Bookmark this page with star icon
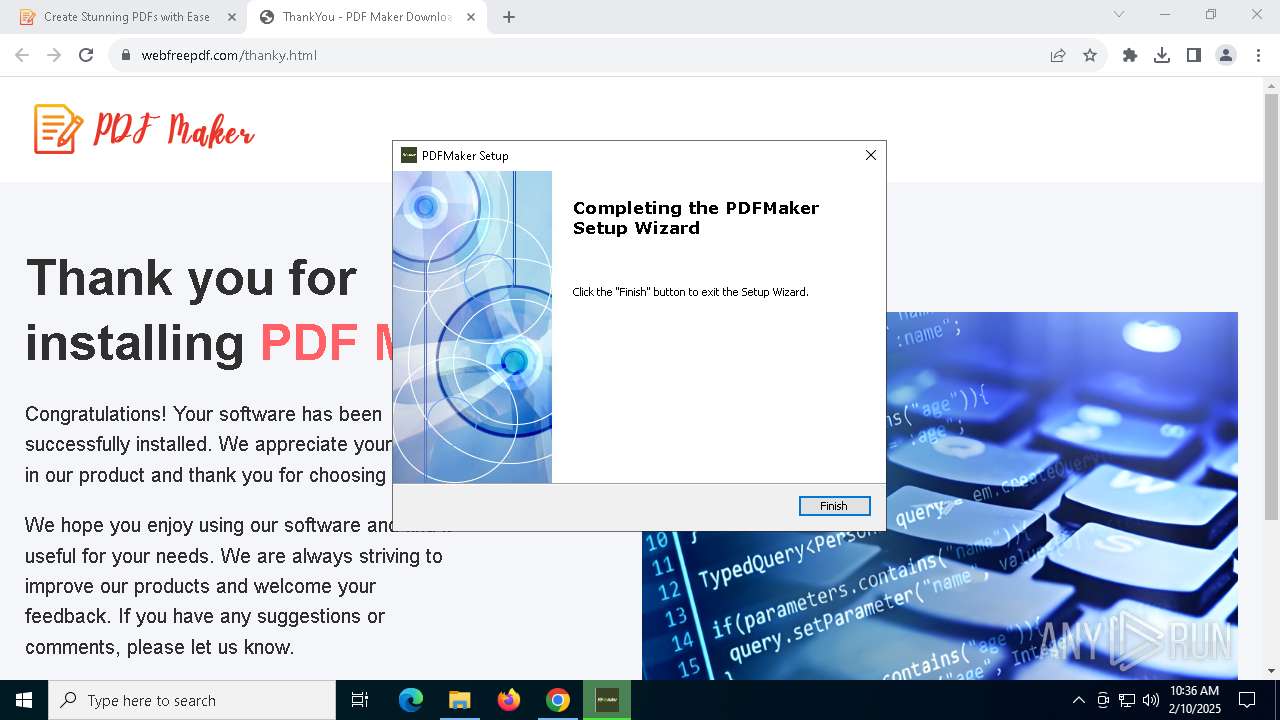 pyautogui.click(x=1090, y=55)
